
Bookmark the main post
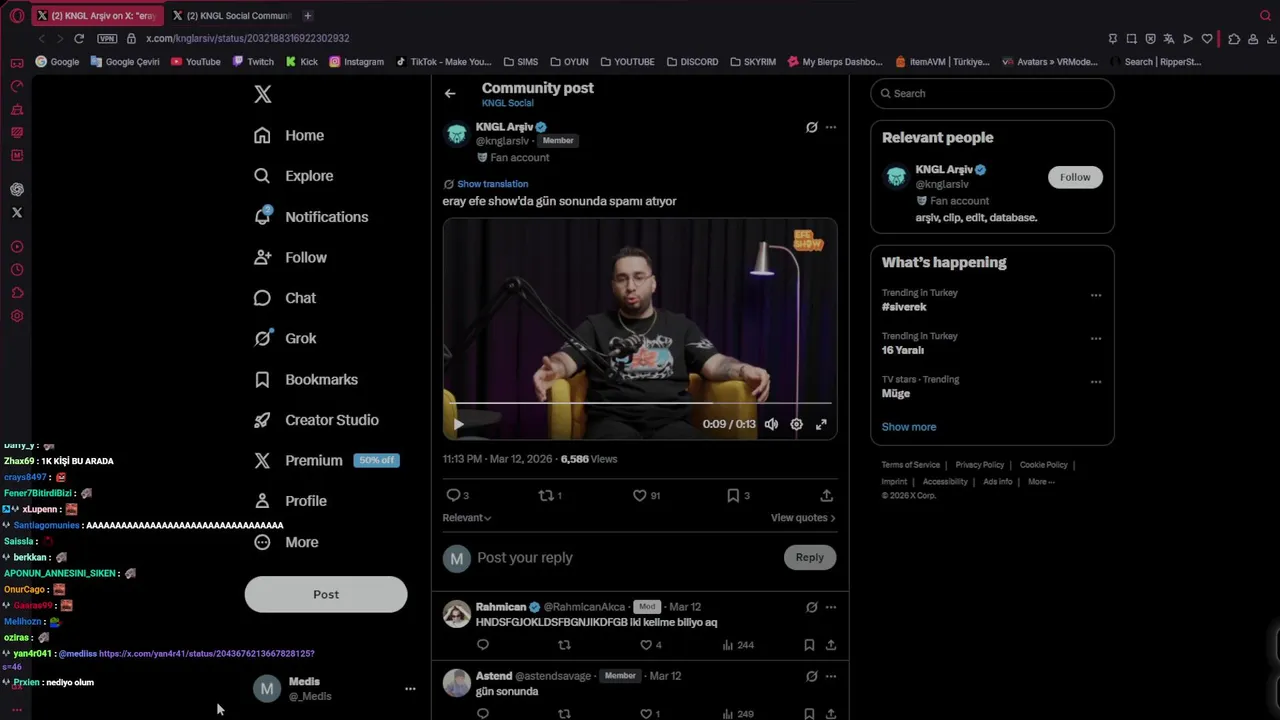[x=738, y=495]
